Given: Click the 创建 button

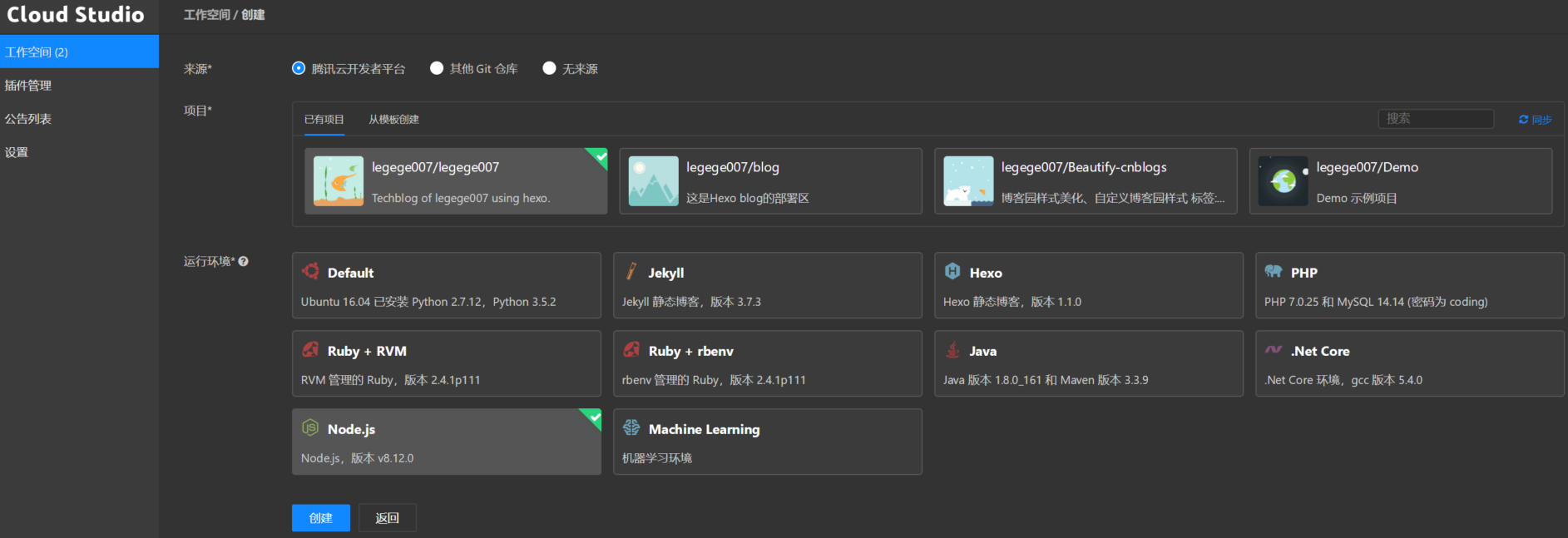Looking at the screenshot, I should (321, 517).
